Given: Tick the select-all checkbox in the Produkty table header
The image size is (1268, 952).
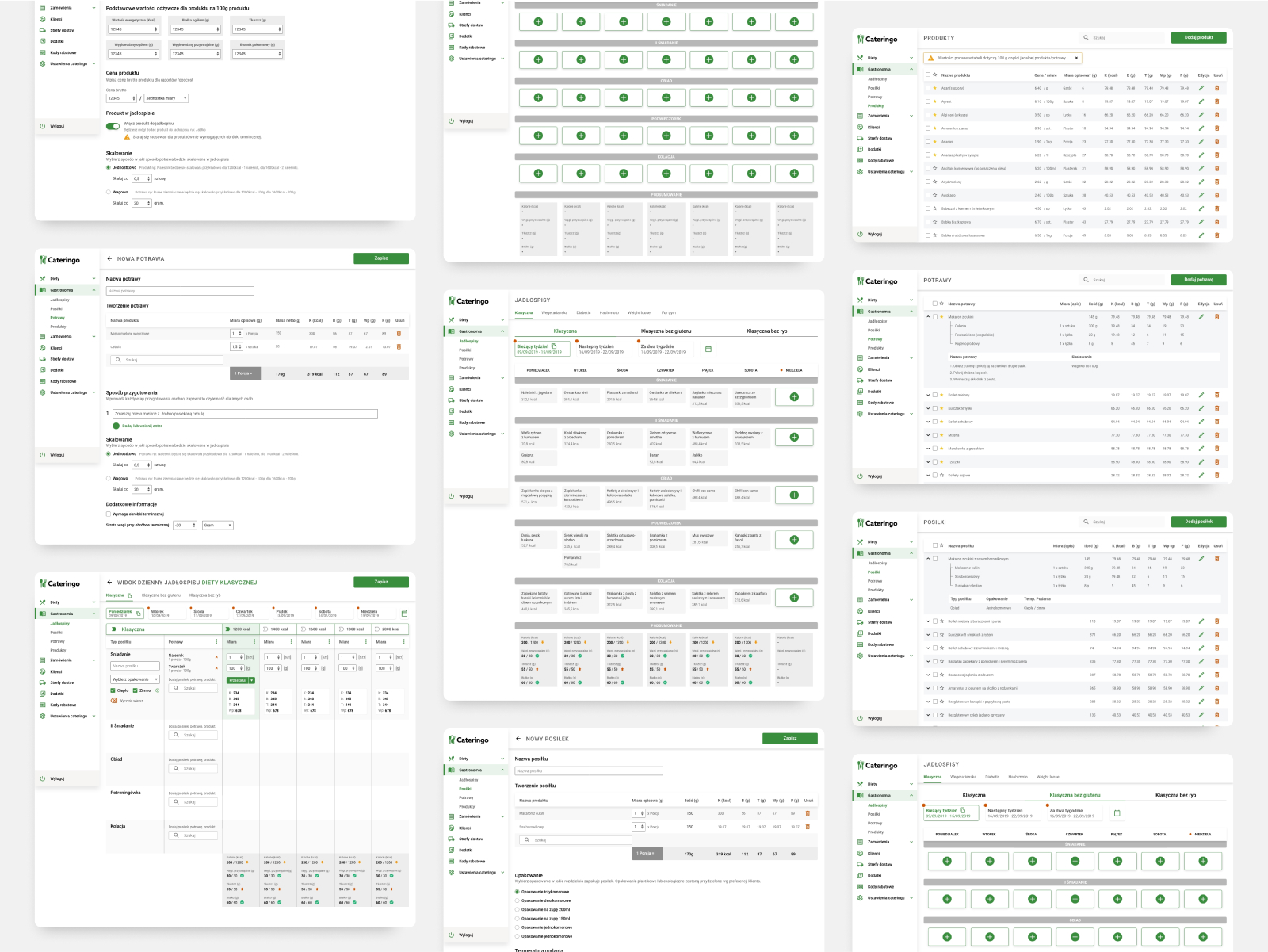Looking at the screenshot, I should click(928, 75).
